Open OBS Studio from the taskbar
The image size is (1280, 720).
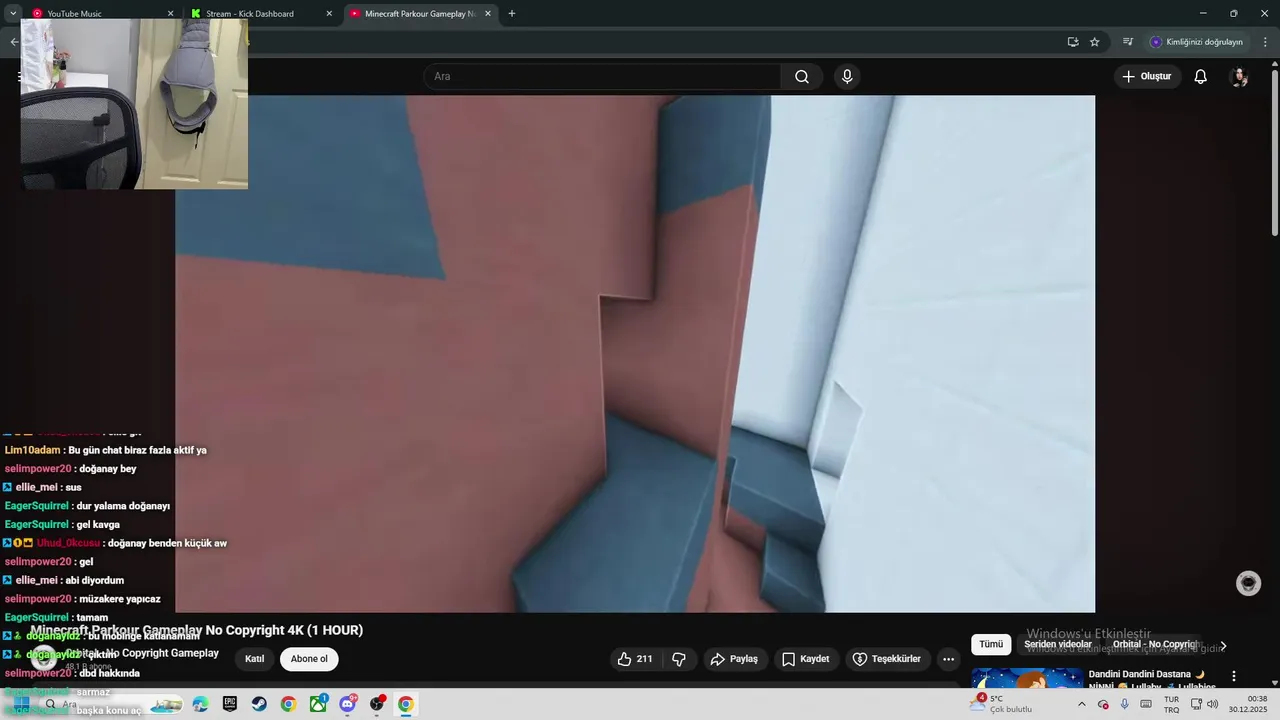[x=377, y=704]
